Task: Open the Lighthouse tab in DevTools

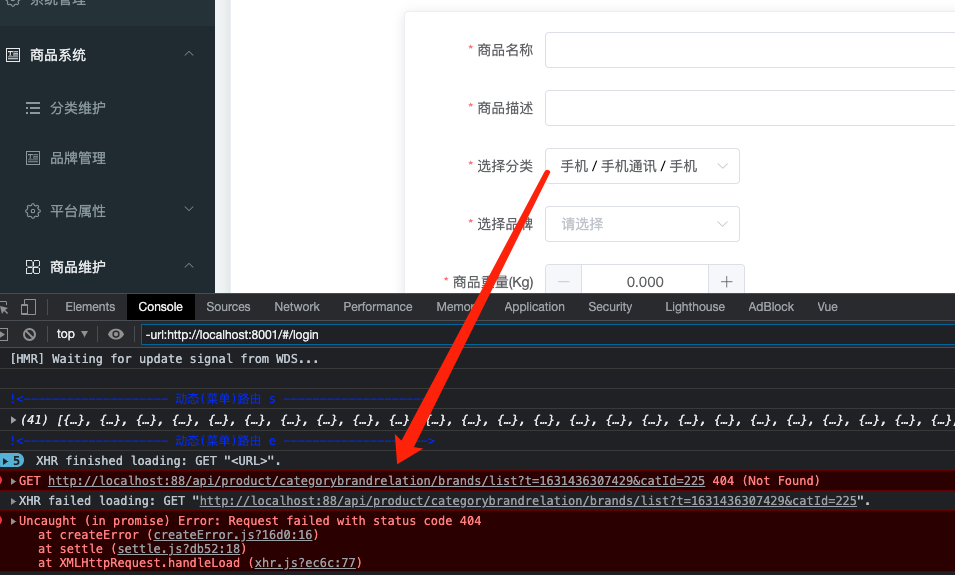Action: (x=695, y=307)
